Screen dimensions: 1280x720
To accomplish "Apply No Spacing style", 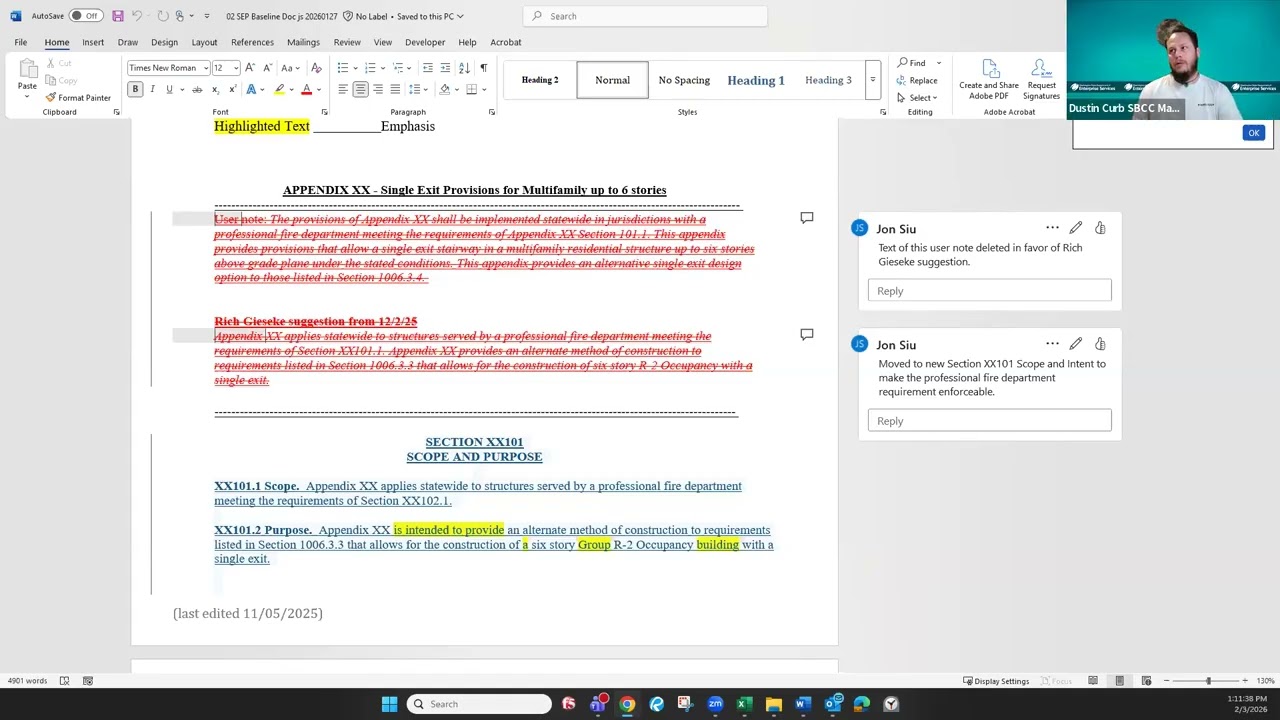I will [684, 80].
